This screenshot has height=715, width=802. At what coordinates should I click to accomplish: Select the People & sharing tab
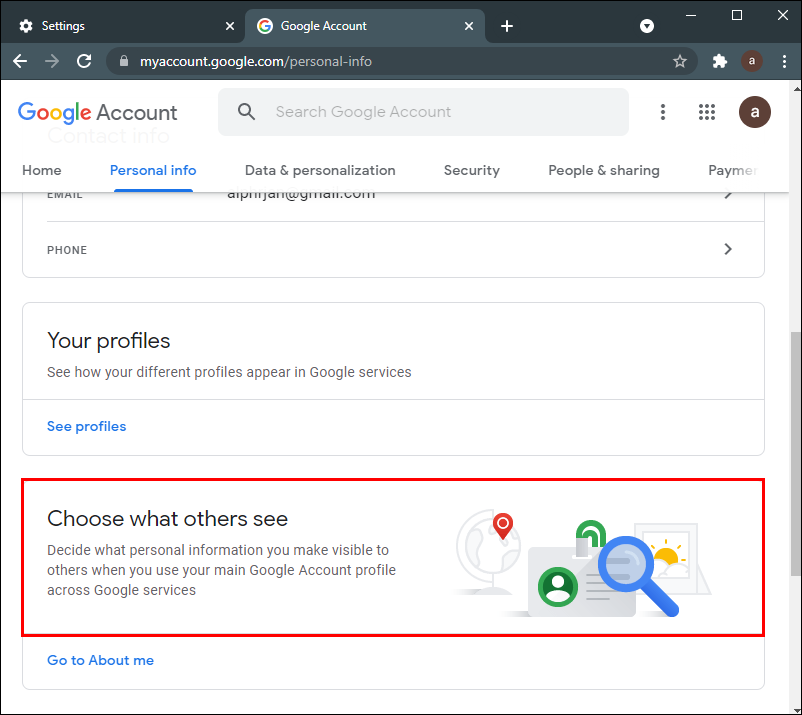pos(604,170)
